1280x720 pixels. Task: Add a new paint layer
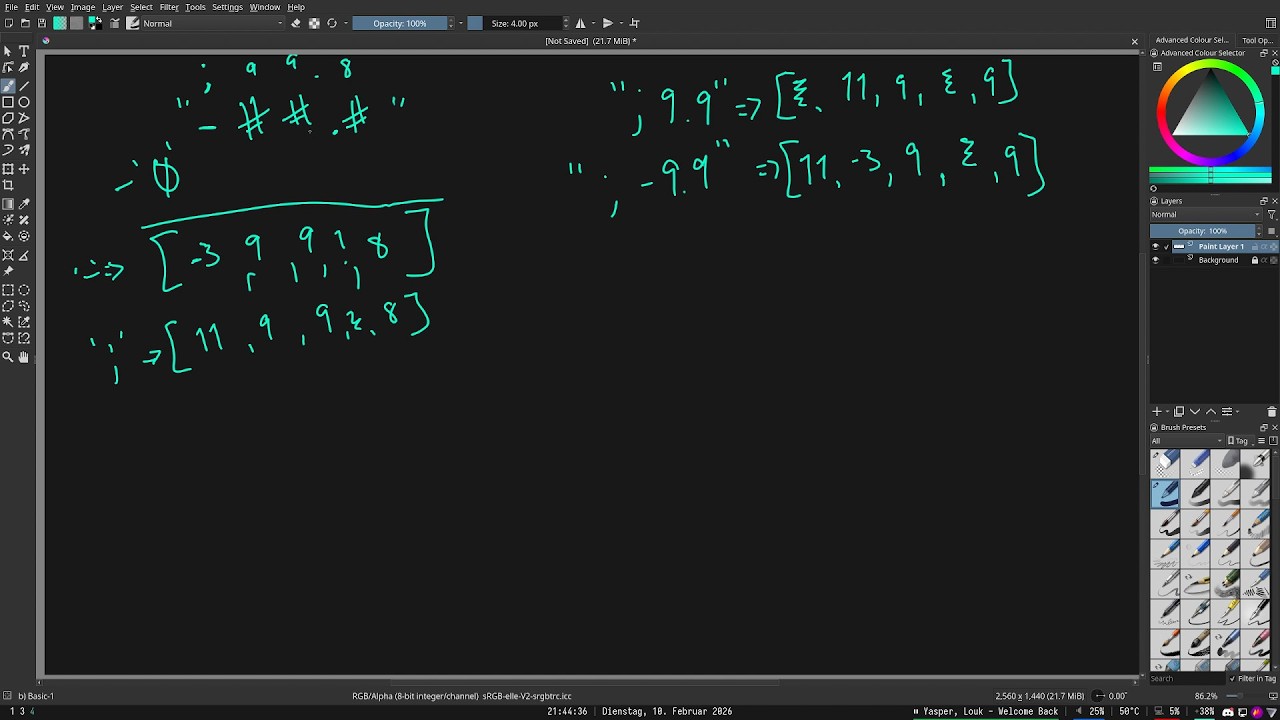pos(1157,412)
